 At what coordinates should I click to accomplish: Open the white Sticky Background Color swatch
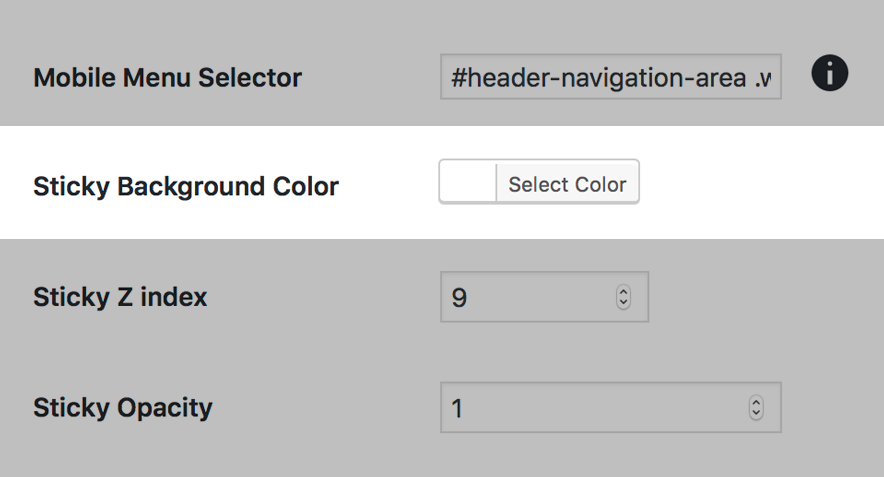coord(468,184)
